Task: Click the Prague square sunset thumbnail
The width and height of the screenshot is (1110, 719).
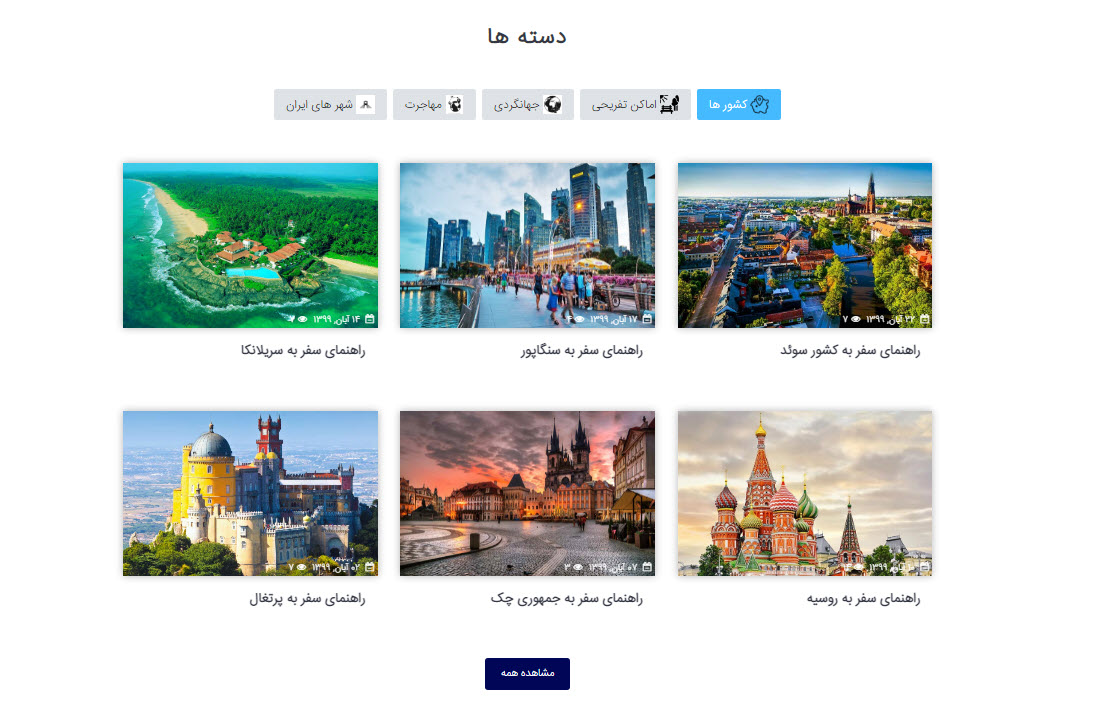Action: (x=527, y=490)
